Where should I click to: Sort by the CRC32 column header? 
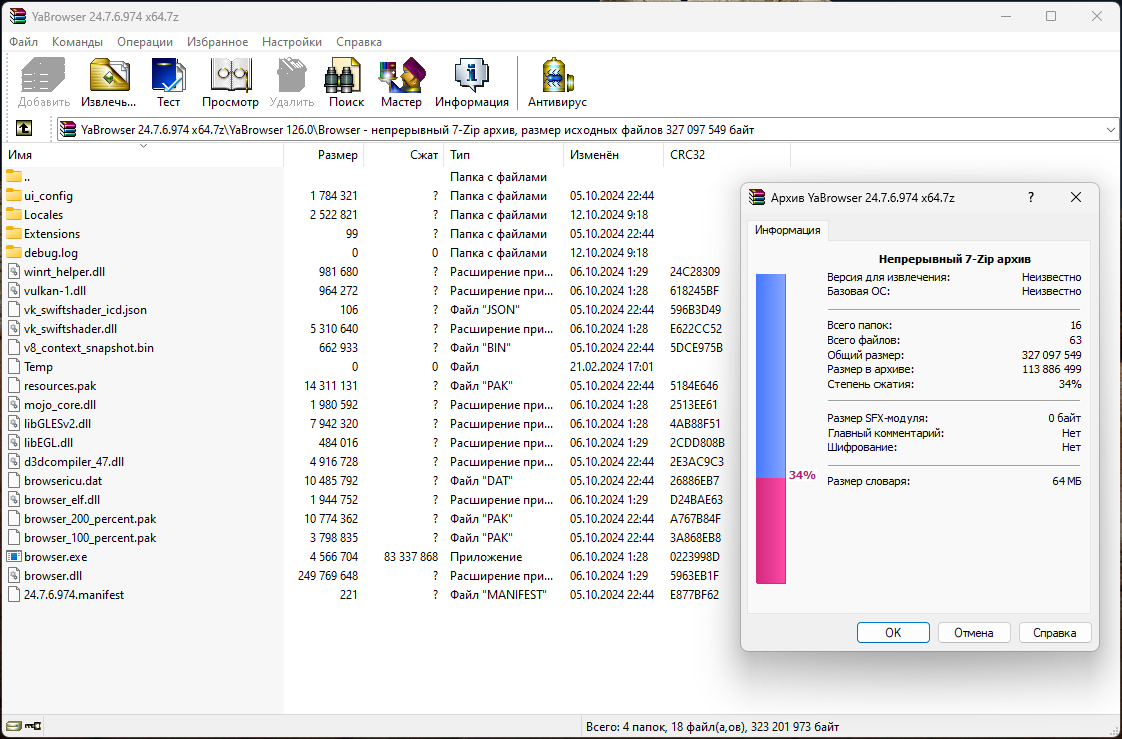727,155
